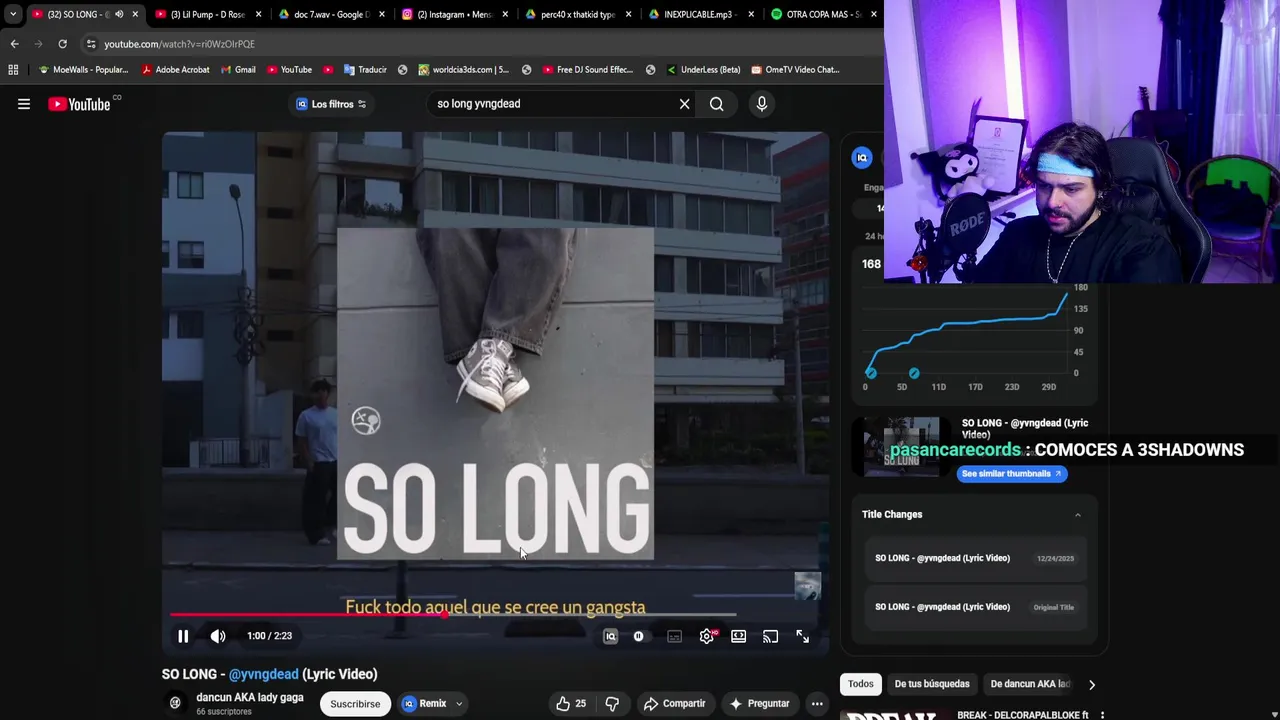Switch to theater mode
Viewport: 1280px width, 720px height.
click(739, 636)
